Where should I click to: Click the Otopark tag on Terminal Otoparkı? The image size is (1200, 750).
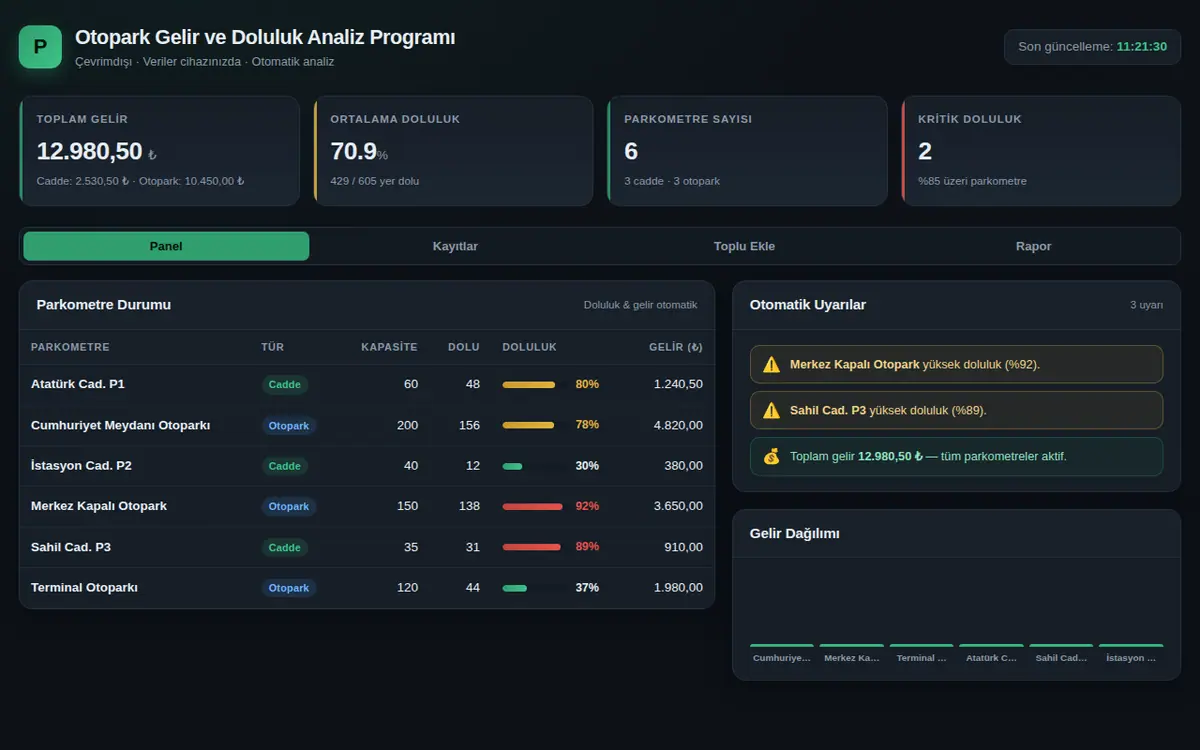pos(289,588)
